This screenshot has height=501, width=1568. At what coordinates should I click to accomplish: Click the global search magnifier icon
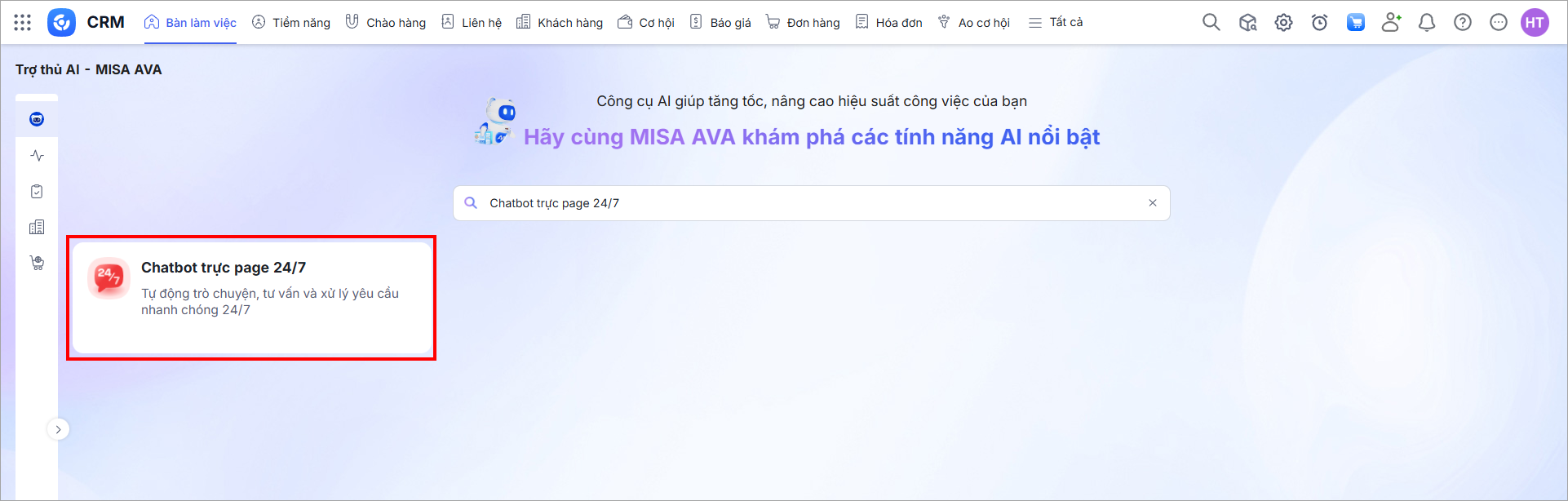[1211, 23]
